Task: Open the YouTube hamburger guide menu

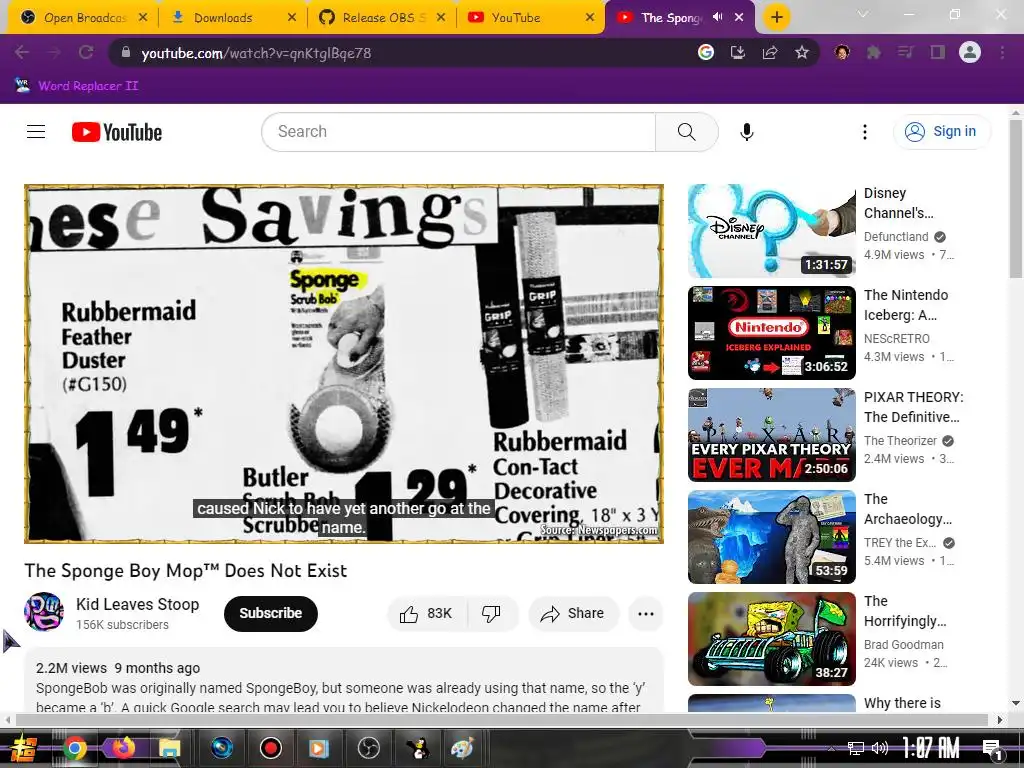Action: point(36,132)
